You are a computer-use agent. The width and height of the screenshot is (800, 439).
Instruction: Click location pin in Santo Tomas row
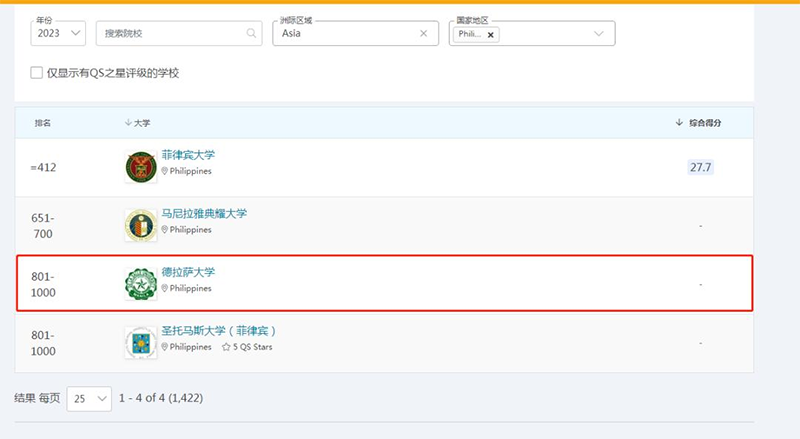click(165, 347)
